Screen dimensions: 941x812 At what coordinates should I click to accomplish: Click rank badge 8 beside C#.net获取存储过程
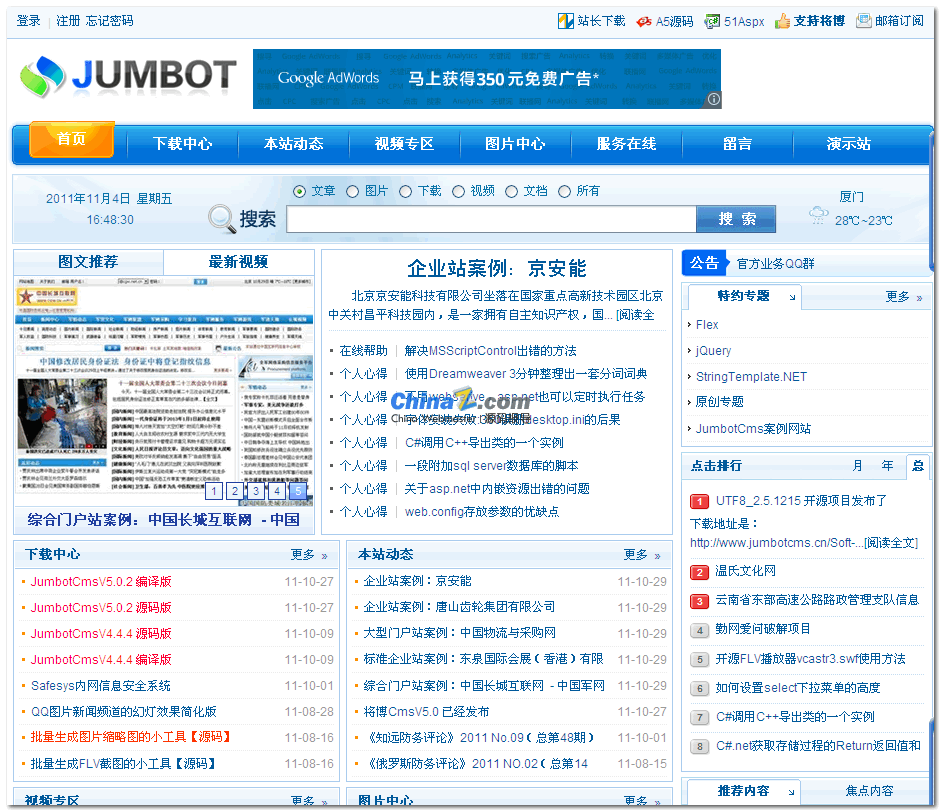coord(699,747)
